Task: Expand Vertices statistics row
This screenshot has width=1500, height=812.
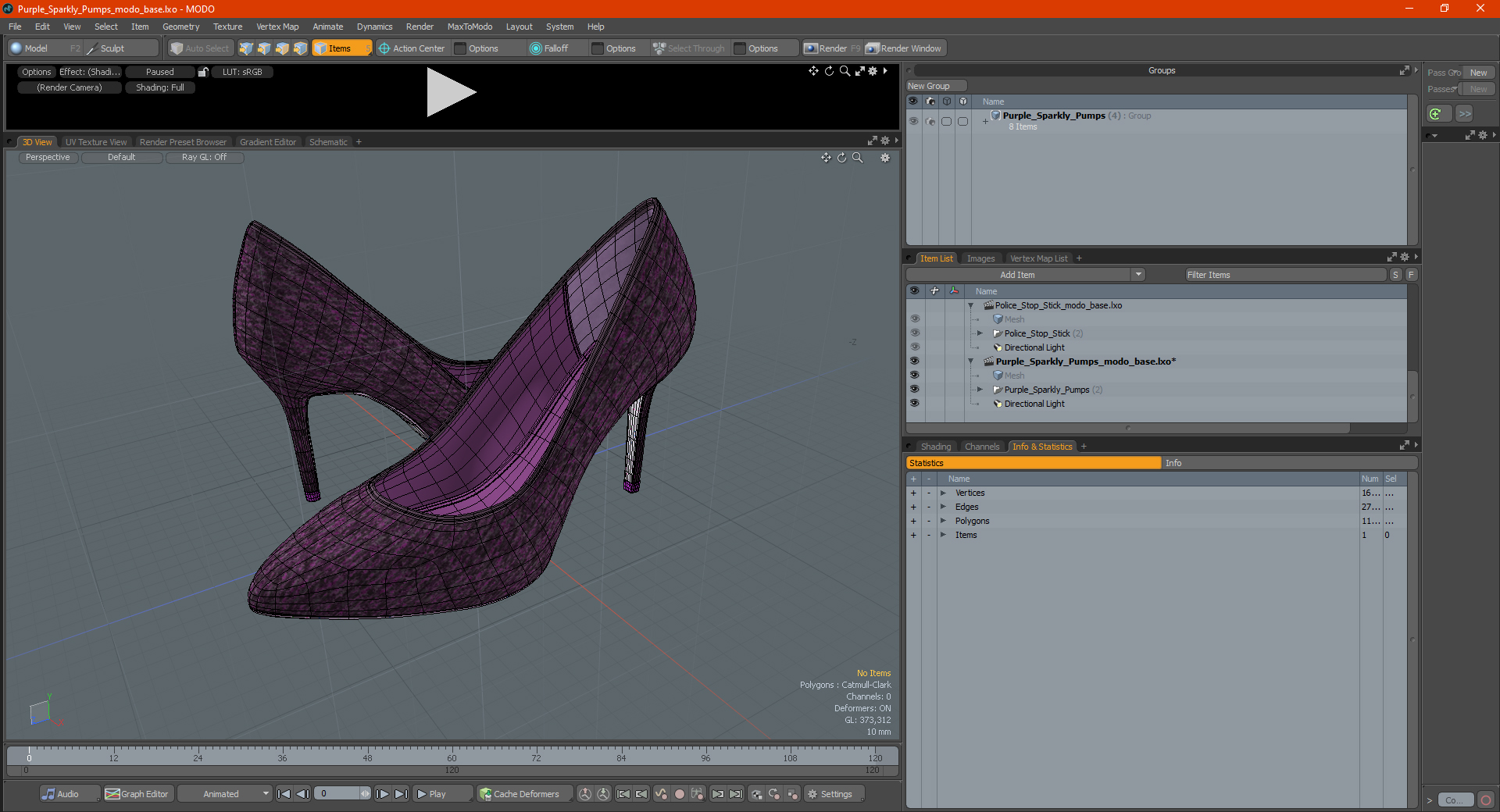Action: (943, 493)
